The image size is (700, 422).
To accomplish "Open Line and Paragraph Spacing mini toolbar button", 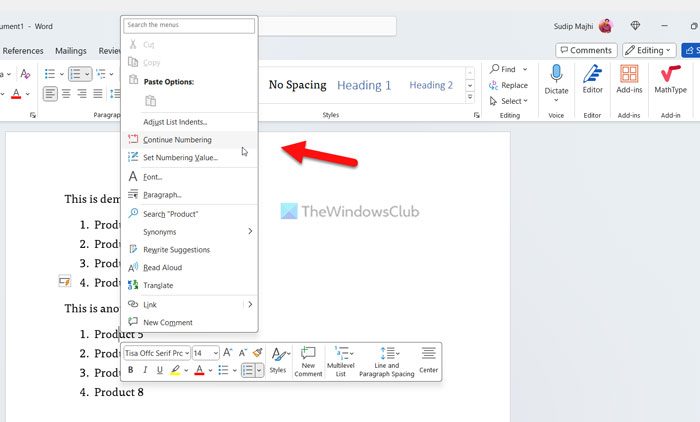I will click(387, 362).
